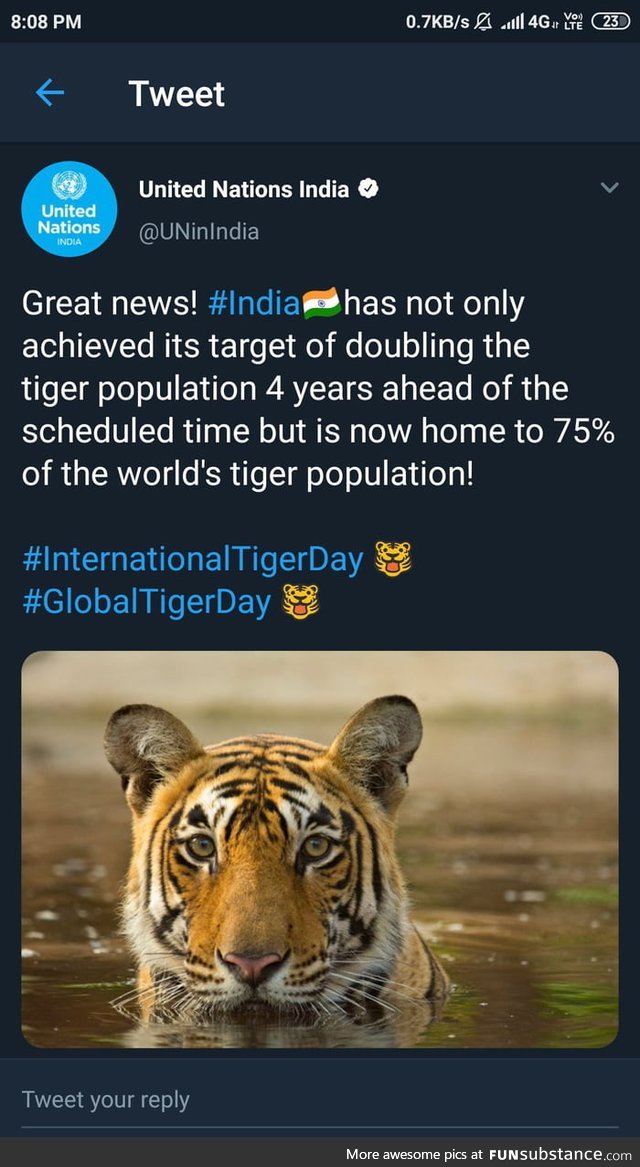Tap the 8:08 PM clock
Screen dimensions: 640x1167
pyautogui.click(x=46, y=22)
